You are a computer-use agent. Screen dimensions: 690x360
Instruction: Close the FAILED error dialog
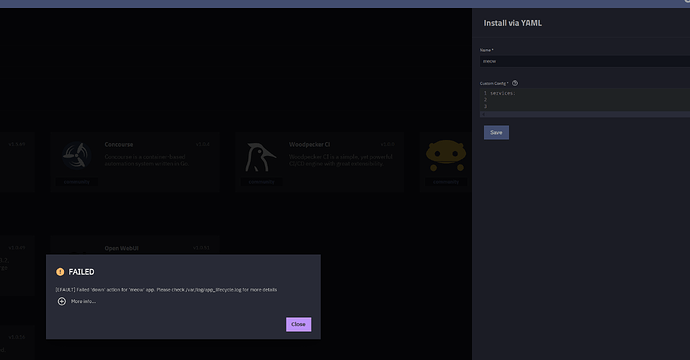tap(298, 324)
